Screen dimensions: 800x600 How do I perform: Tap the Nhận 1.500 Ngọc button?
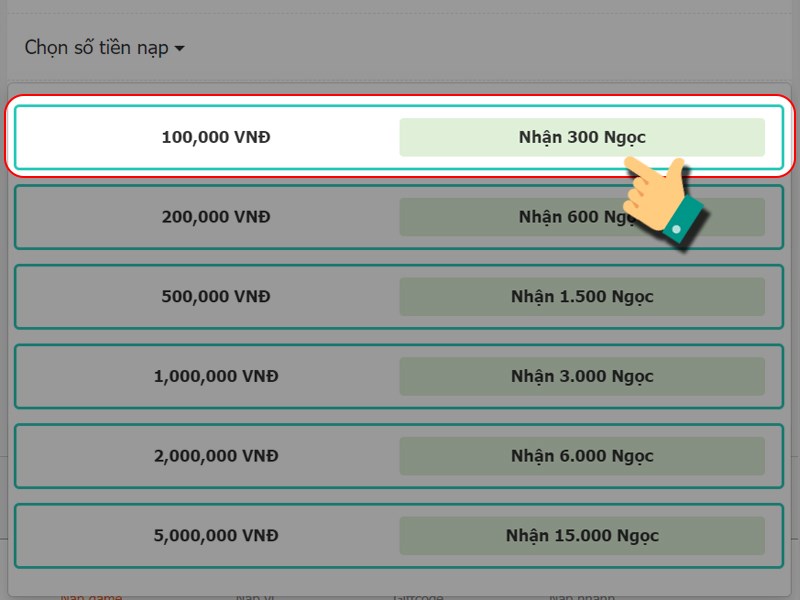pyautogui.click(x=582, y=297)
